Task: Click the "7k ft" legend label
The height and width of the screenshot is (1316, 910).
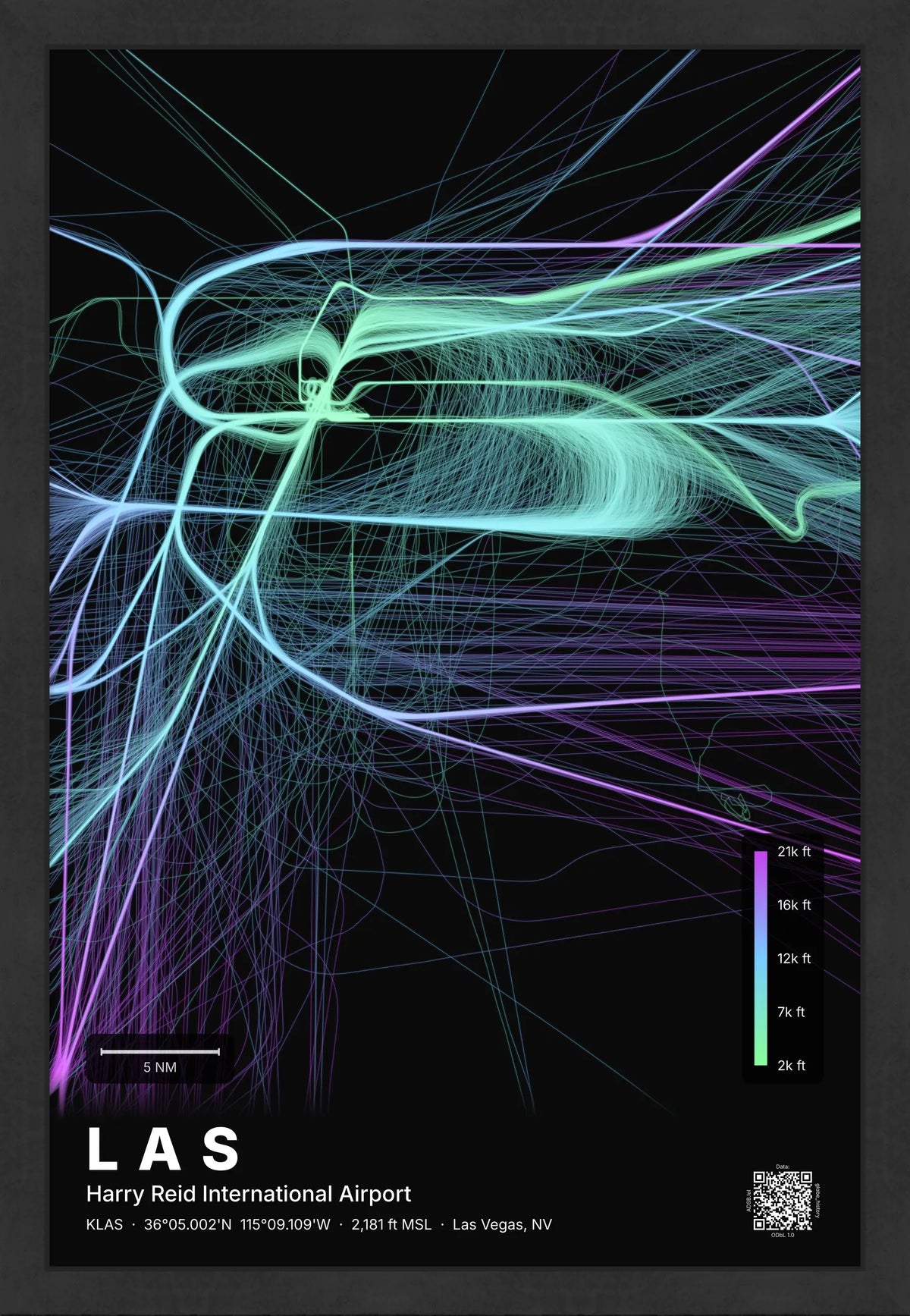Action: 791,1012
